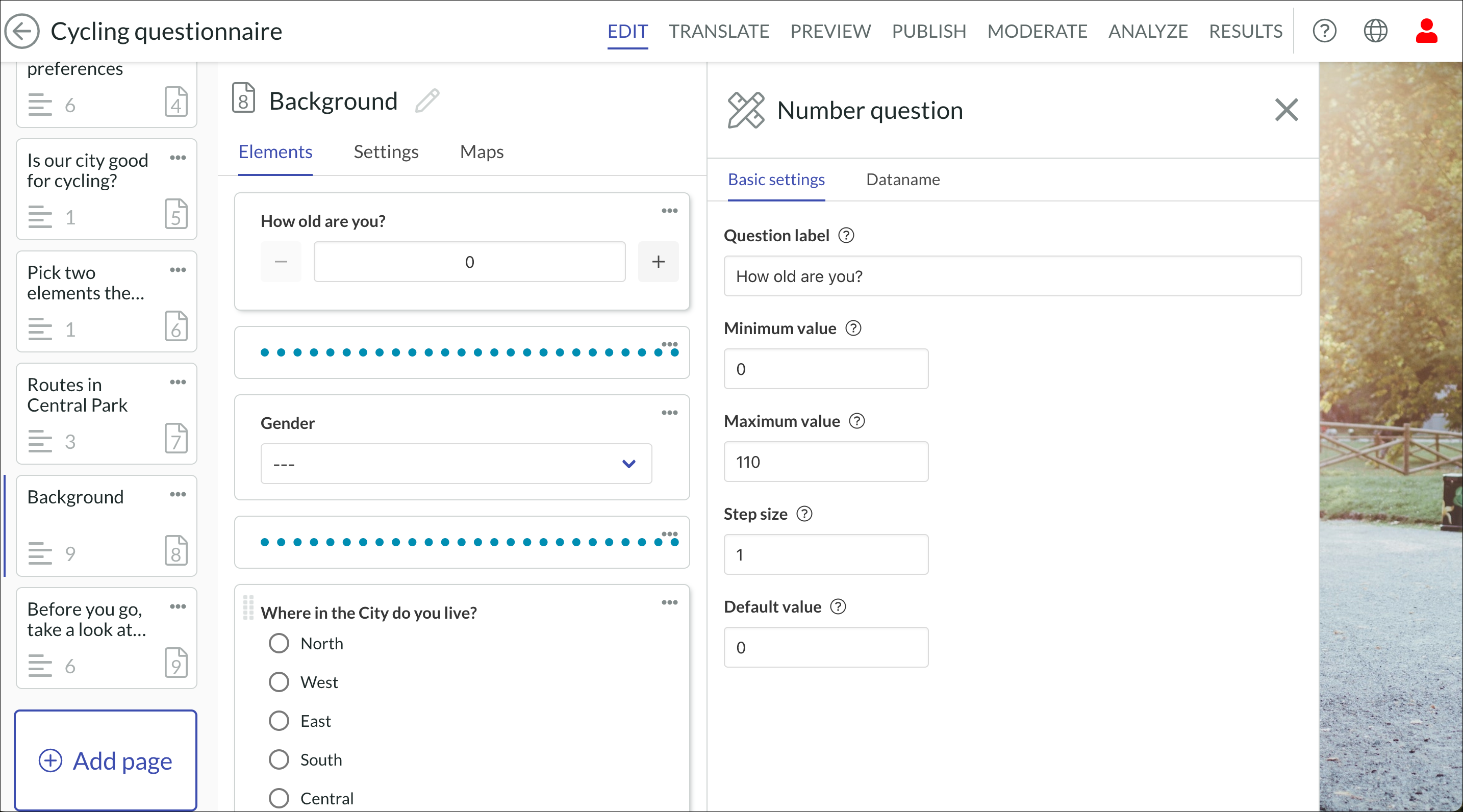Expand the Gender dropdown
The image size is (1463, 812).
click(456, 464)
